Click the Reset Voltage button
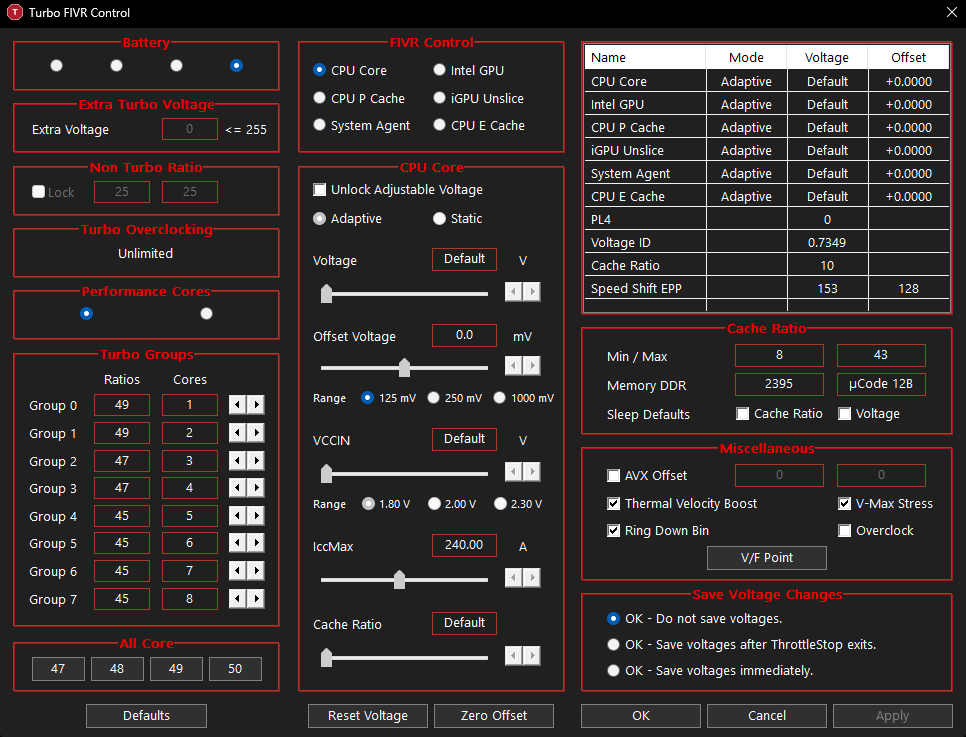 pyautogui.click(x=368, y=715)
